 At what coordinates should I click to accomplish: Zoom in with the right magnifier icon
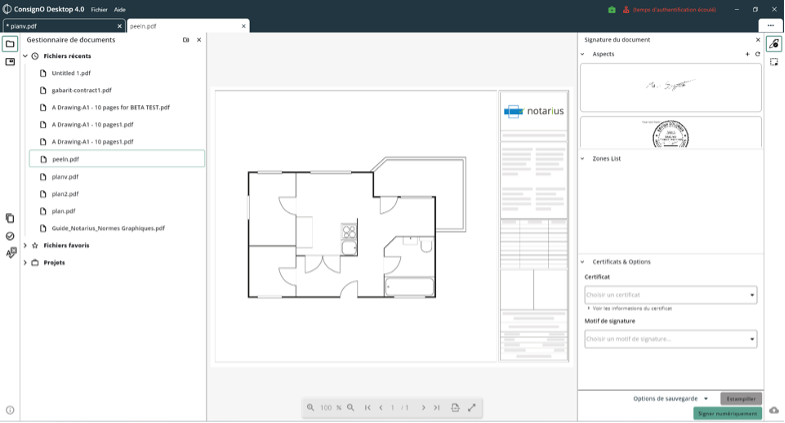[350, 407]
